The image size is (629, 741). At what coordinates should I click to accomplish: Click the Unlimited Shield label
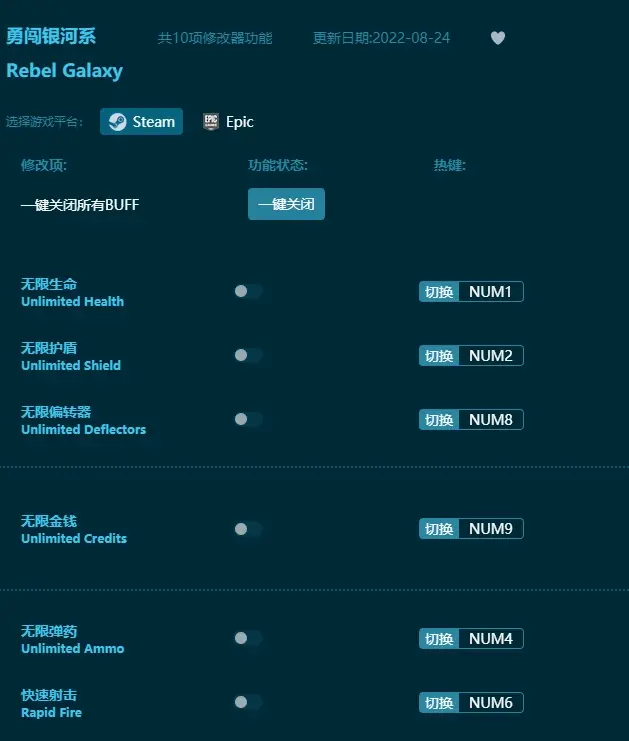click(71, 365)
